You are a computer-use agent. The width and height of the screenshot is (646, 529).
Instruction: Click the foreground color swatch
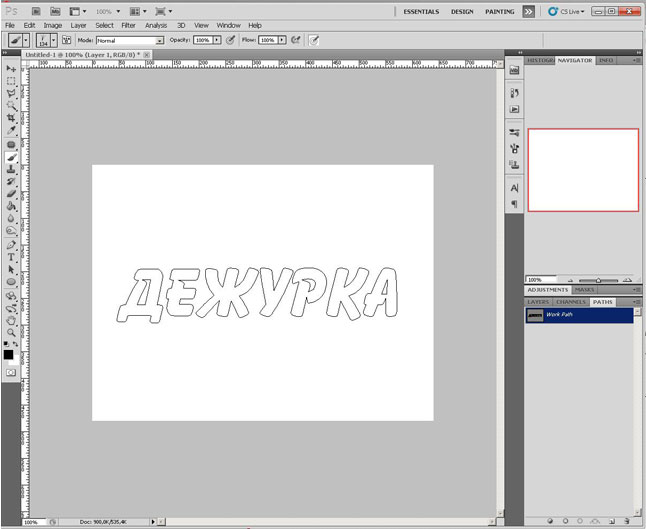tap(9, 354)
